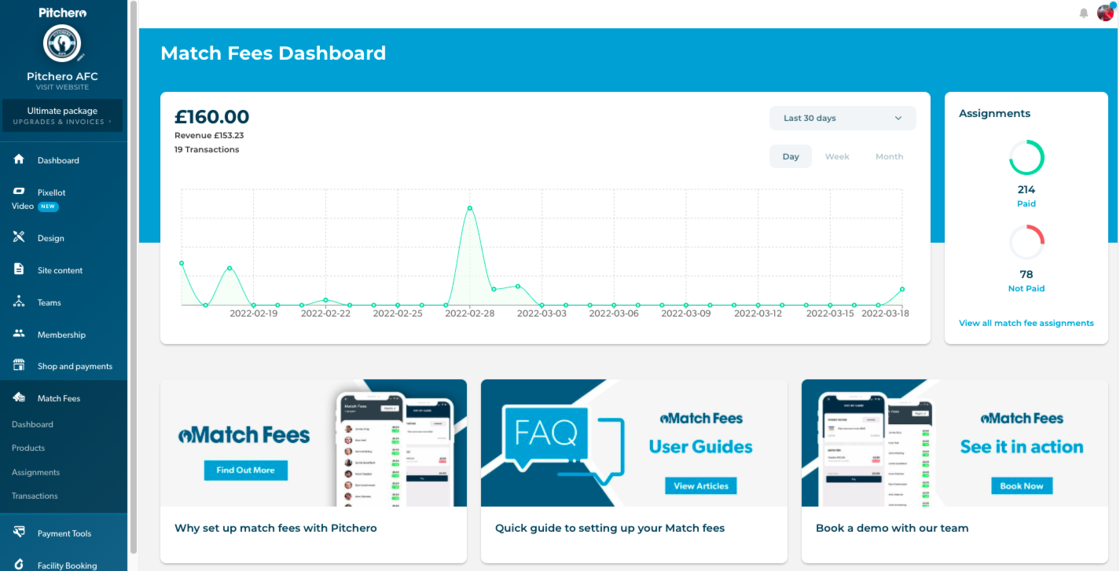Click the Dashboard home icon in sidebar
1120x571 pixels.
tap(19, 159)
